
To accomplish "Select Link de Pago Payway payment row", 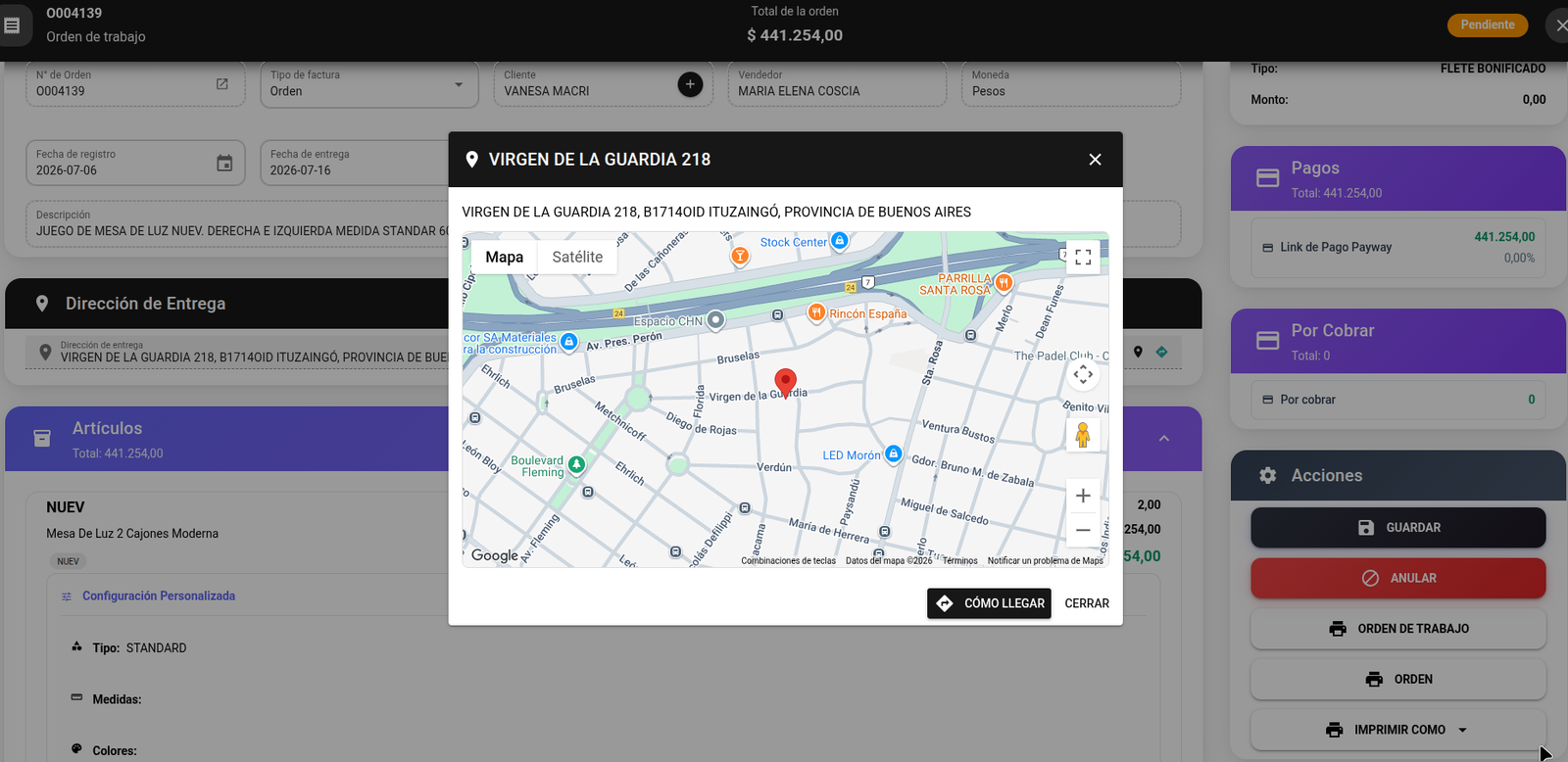I will pyautogui.click(x=1397, y=248).
